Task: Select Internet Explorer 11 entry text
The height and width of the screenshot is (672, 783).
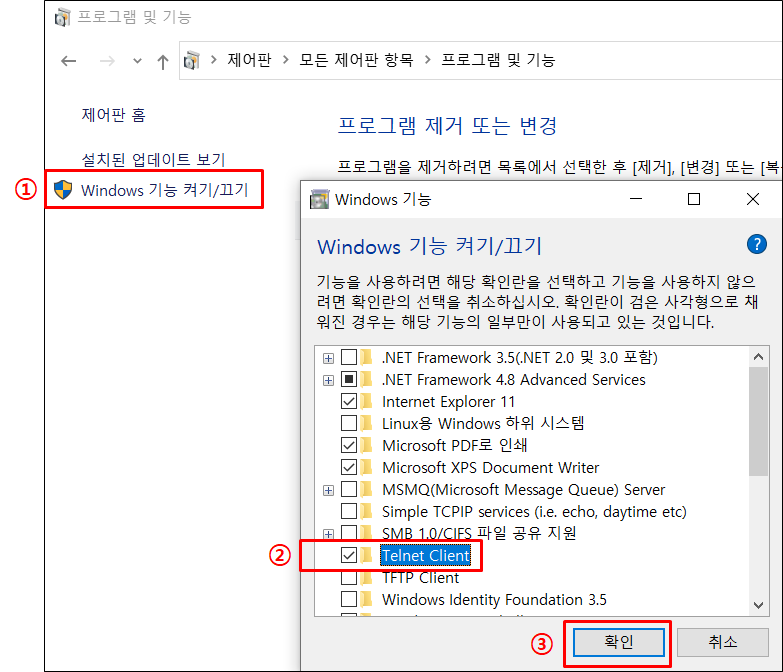Action: 448,401
